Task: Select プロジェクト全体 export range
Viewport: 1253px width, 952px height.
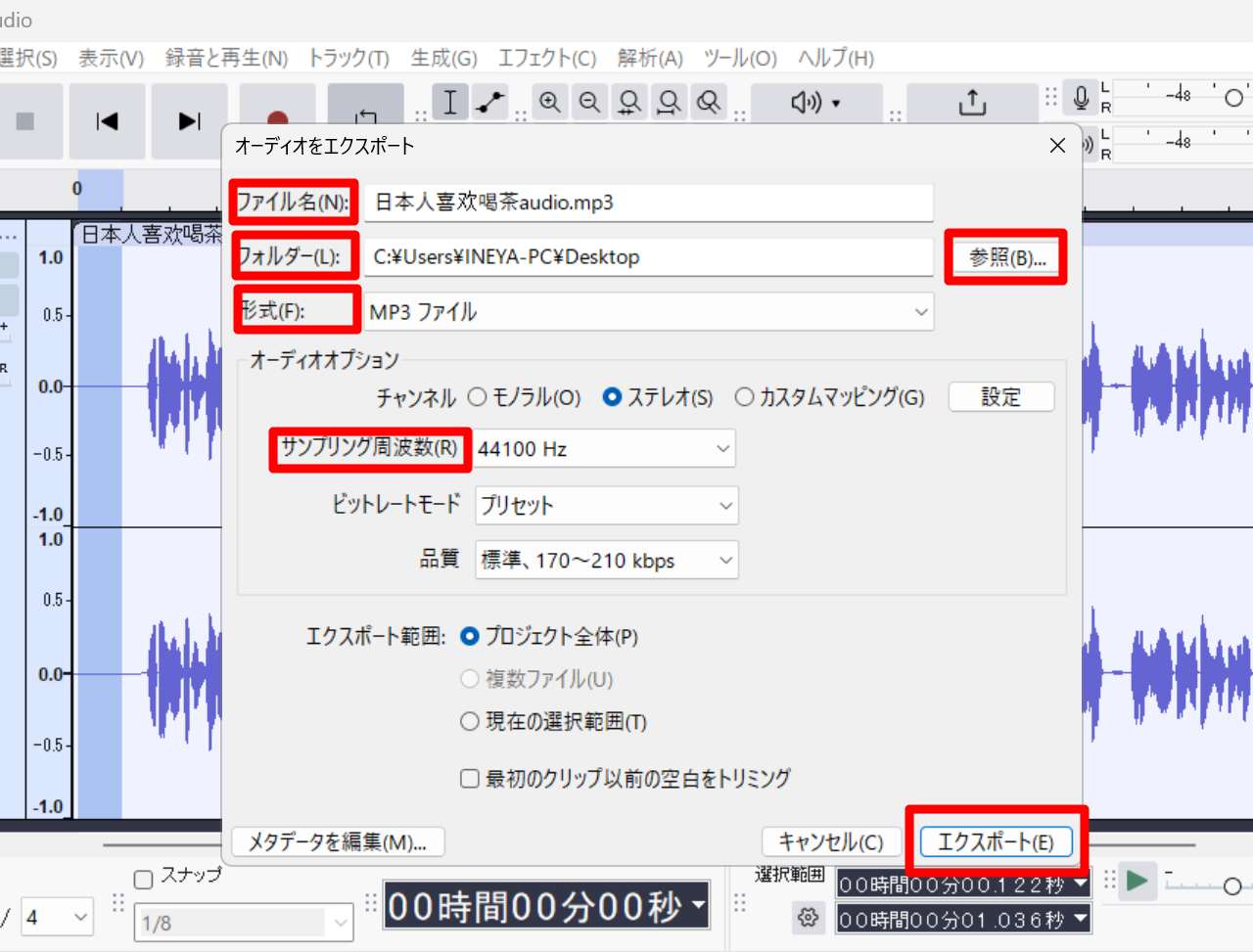Action: click(x=550, y=637)
